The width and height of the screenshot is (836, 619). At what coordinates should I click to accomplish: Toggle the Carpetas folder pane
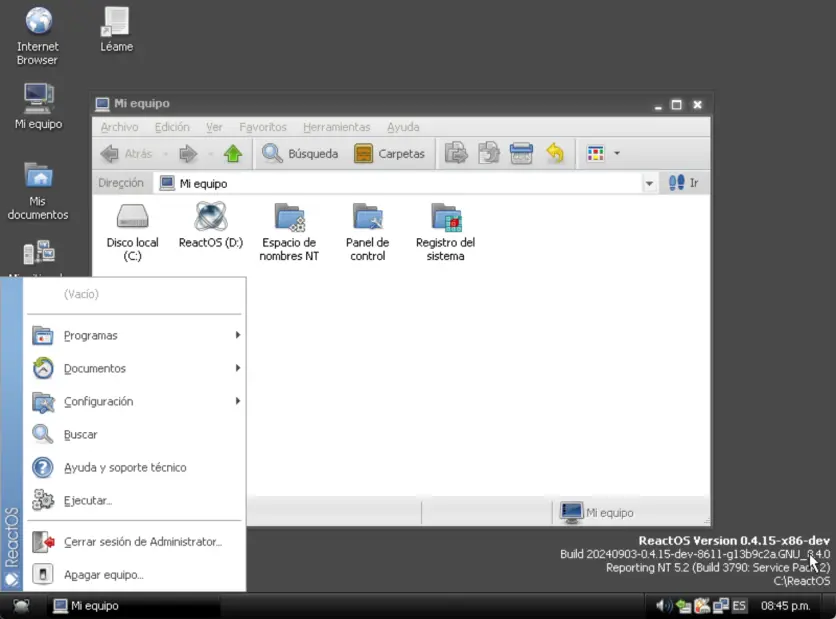[x=390, y=154]
